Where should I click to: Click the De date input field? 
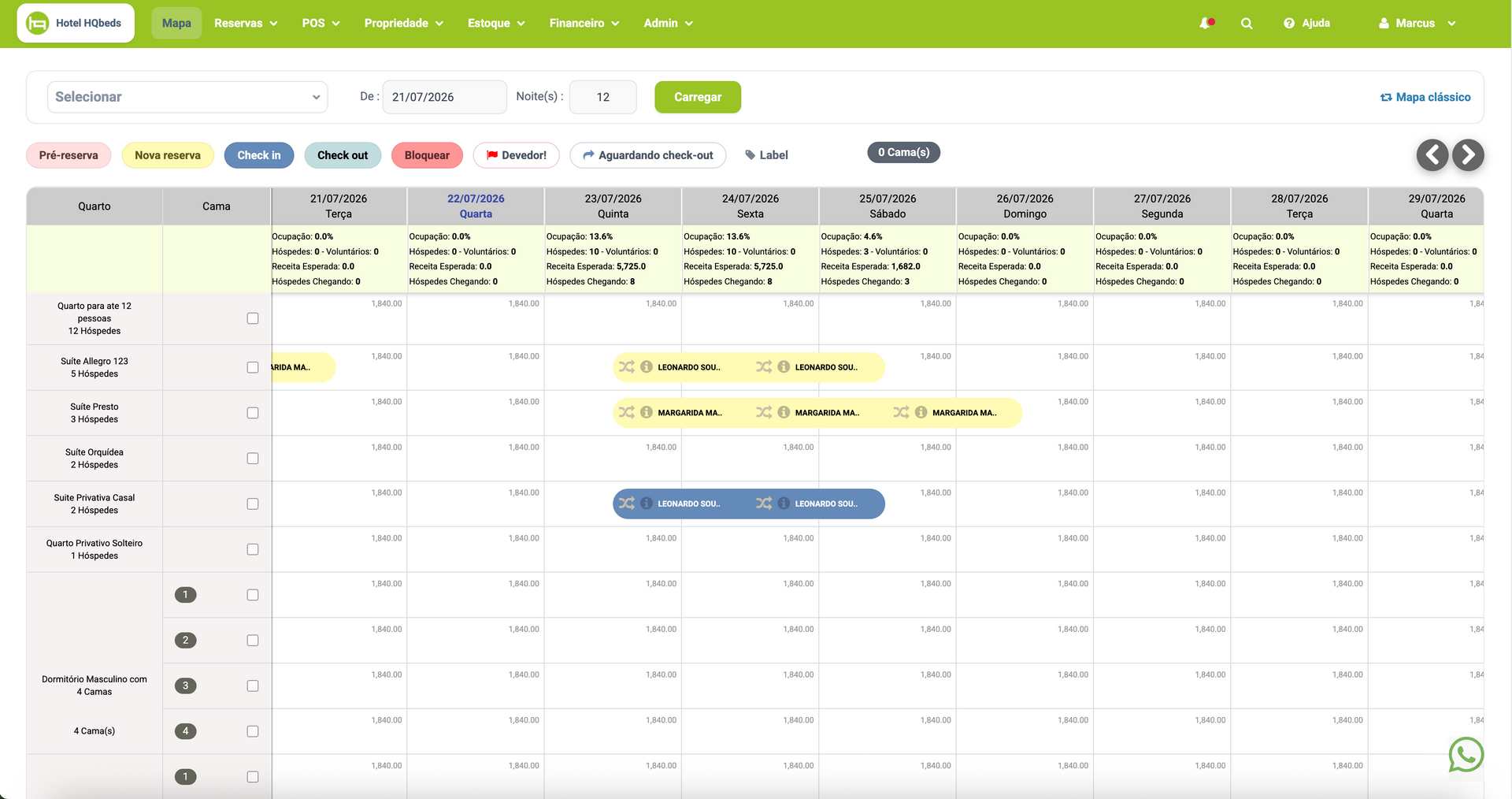445,97
